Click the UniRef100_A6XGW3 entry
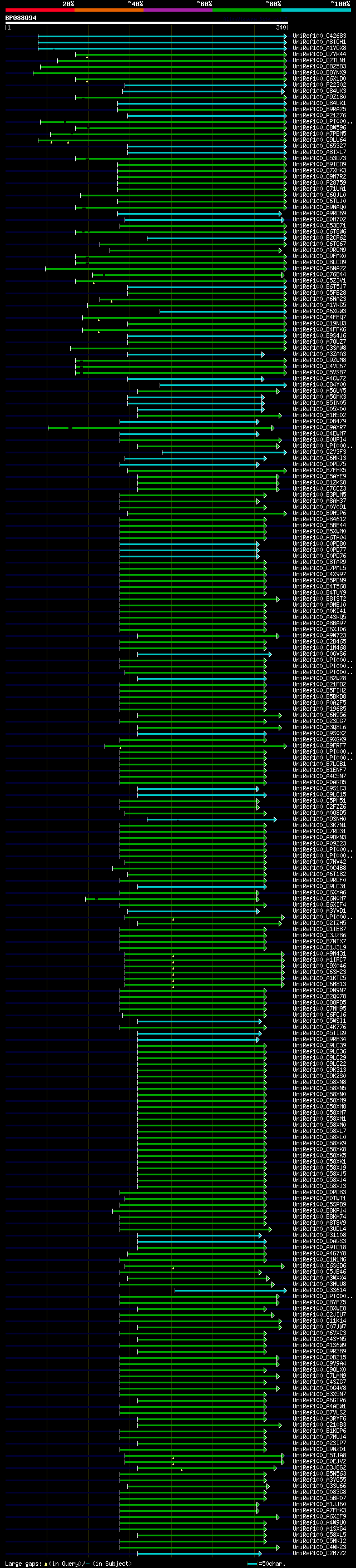 click(x=319, y=311)
